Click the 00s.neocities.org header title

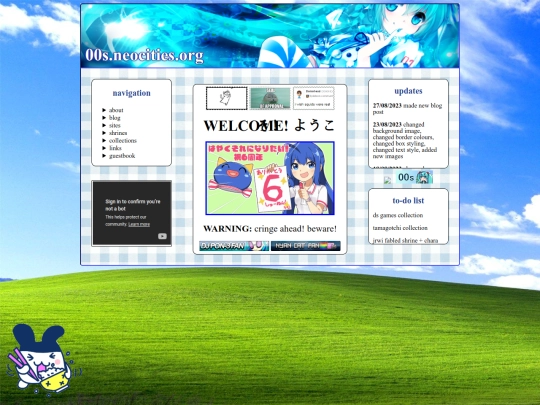144,55
